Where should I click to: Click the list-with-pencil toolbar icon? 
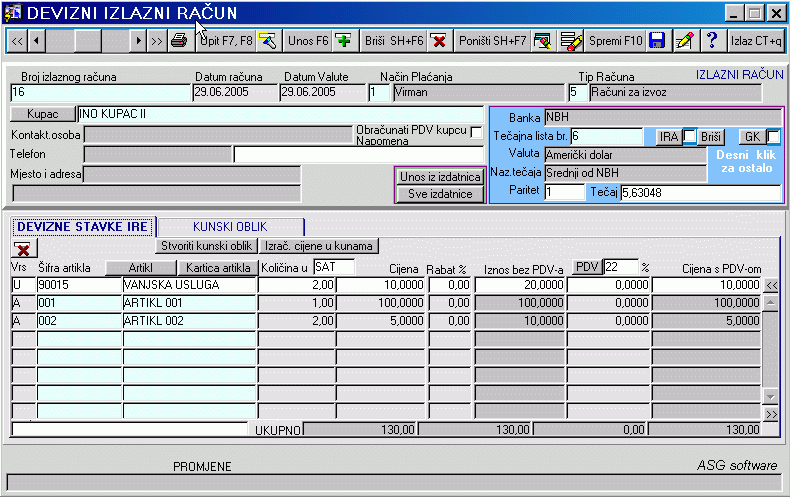tap(571, 41)
